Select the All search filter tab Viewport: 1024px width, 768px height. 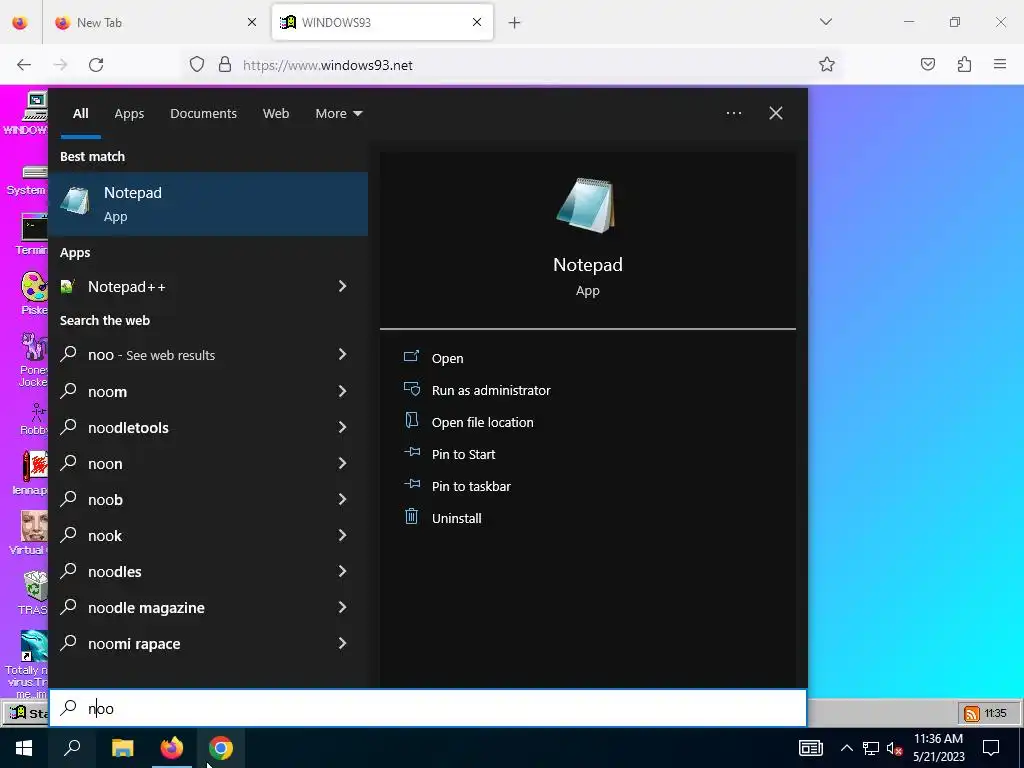pos(80,114)
